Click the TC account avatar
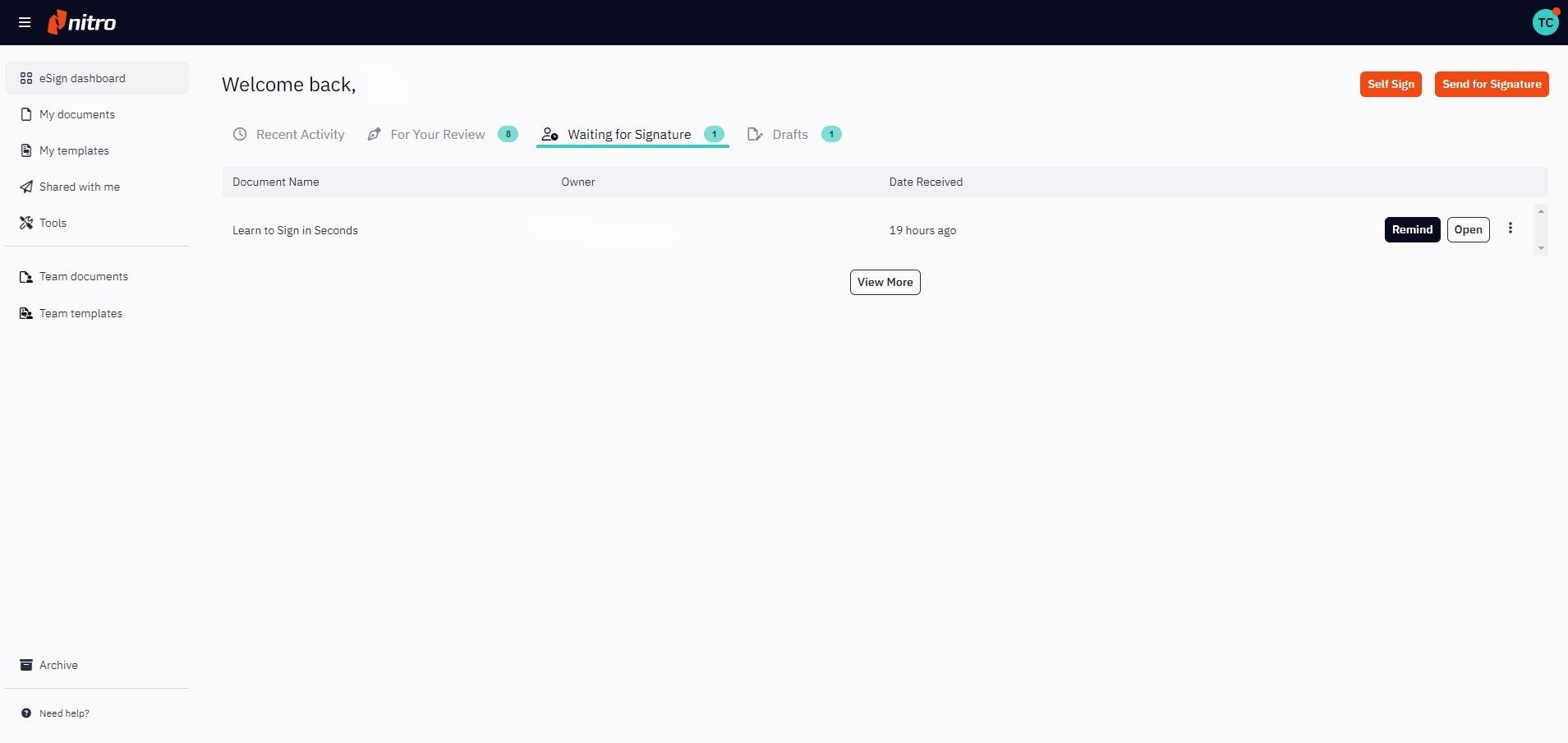 (x=1546, y=22)
